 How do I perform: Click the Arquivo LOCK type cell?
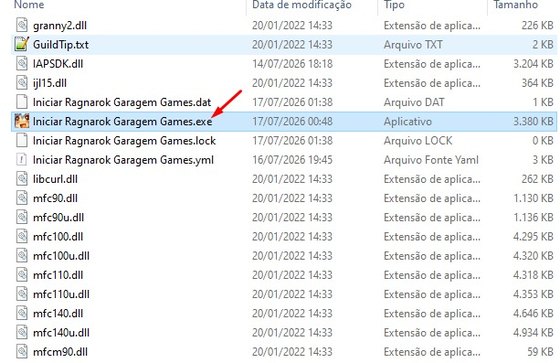click(x=418, y=141)
